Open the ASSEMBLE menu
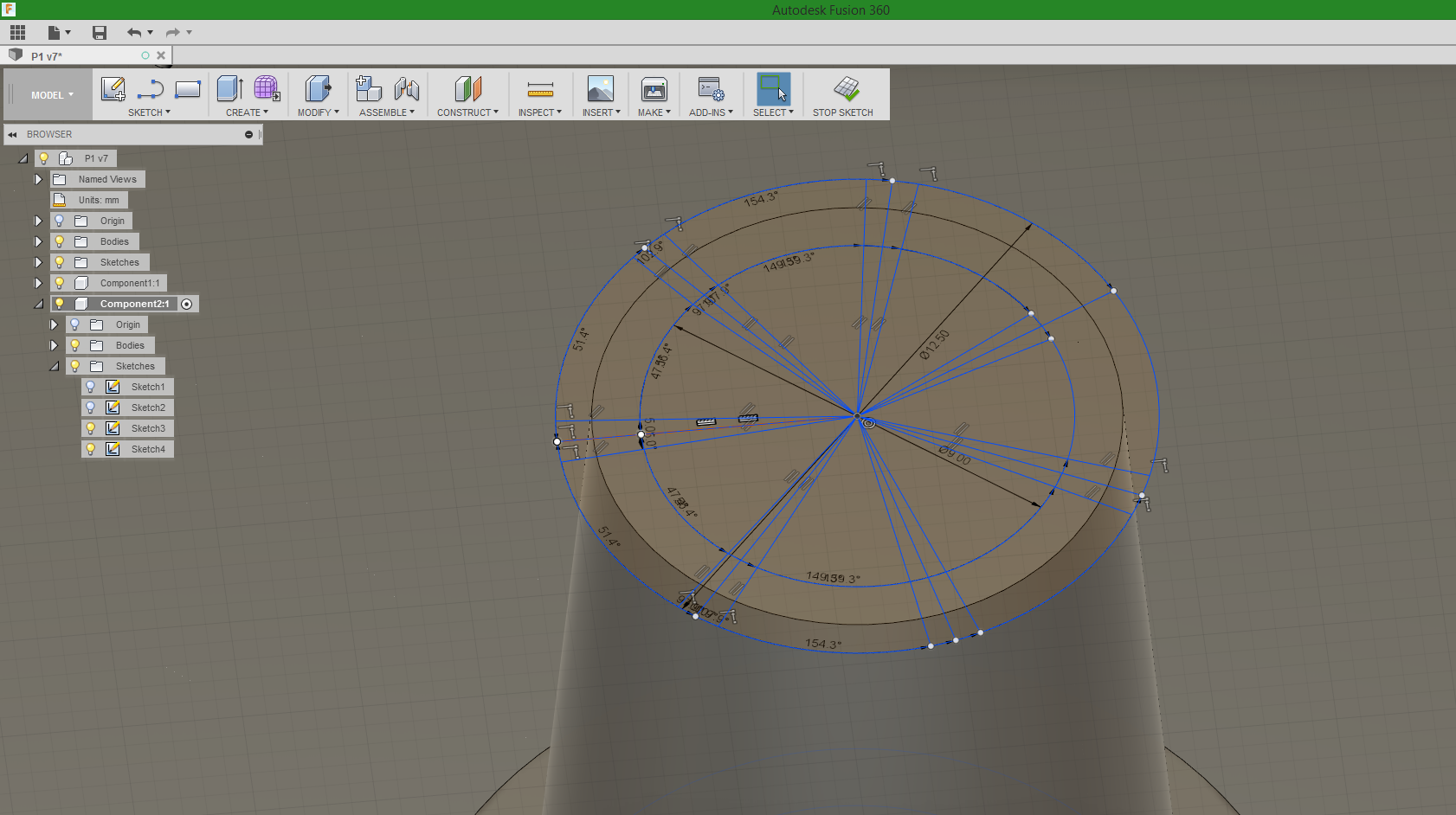Image resolution: width=1456 pixels, height=815 pixels. [386, 112]
